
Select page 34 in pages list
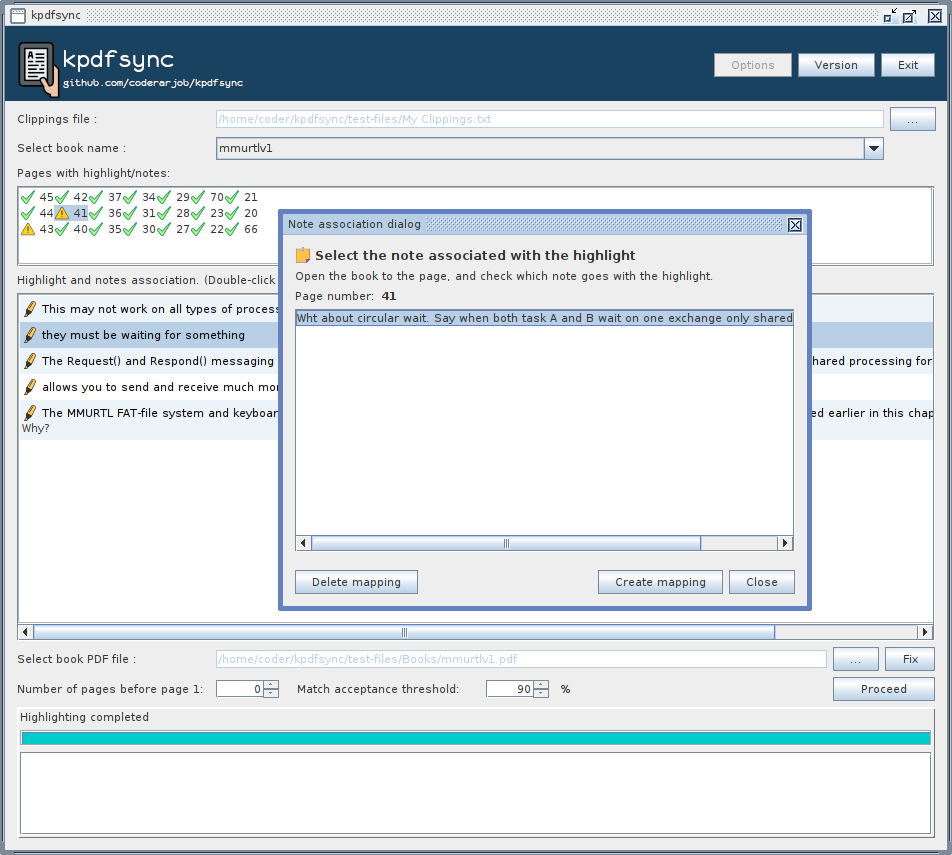pos(140,197)
